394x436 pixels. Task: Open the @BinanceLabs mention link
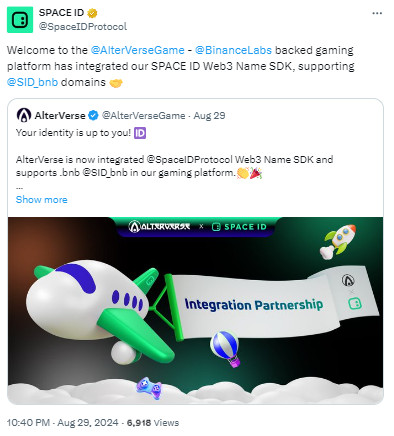coord(233,50)
